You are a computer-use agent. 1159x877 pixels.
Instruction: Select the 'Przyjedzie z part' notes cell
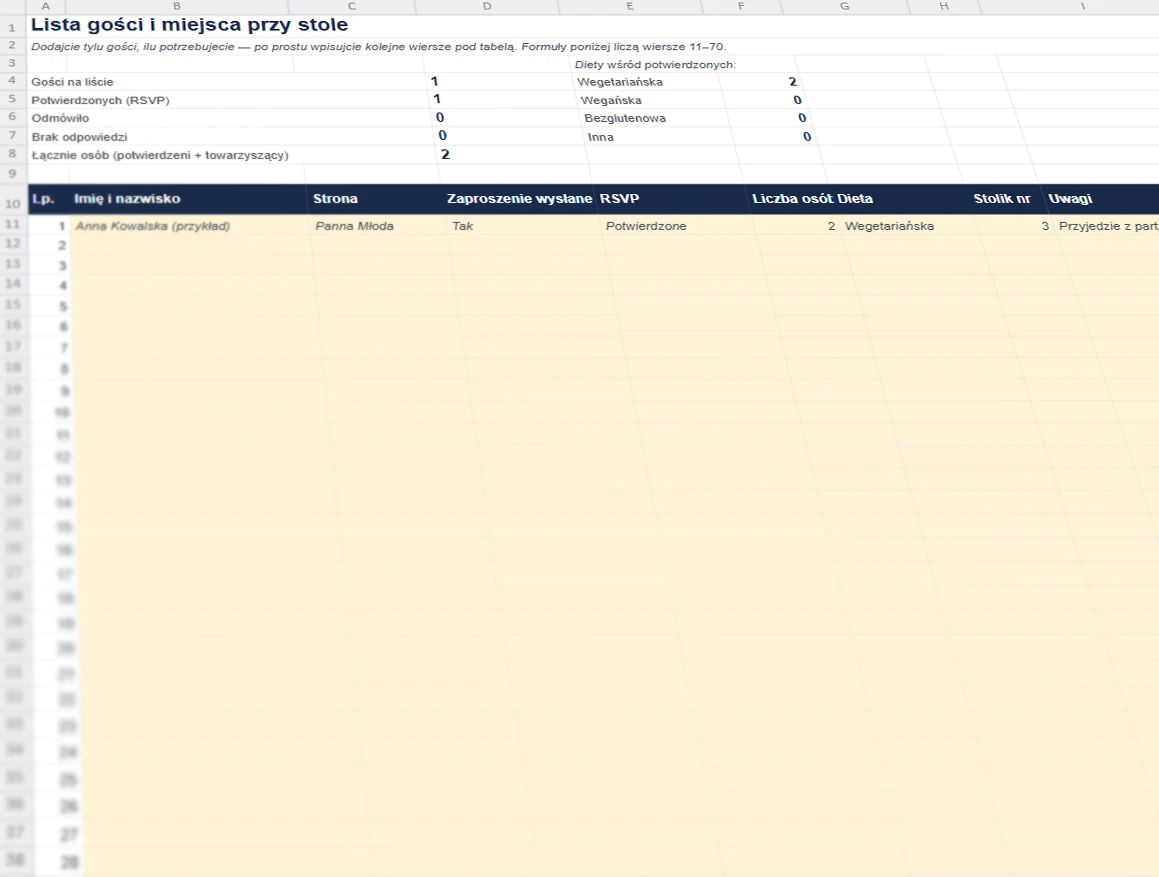(x=1109, y=226)
